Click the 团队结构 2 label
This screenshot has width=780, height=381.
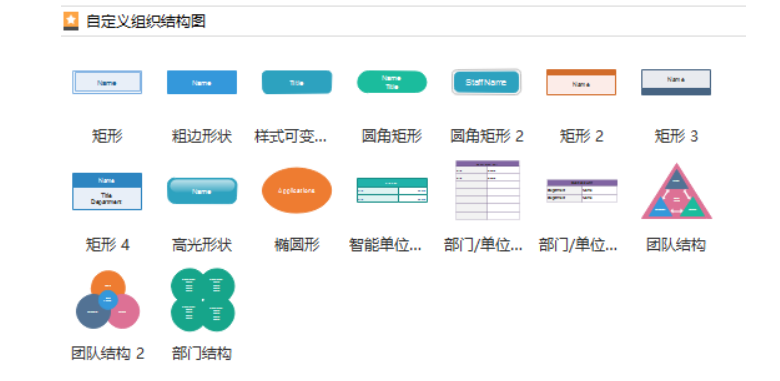(x=107, y=354)
